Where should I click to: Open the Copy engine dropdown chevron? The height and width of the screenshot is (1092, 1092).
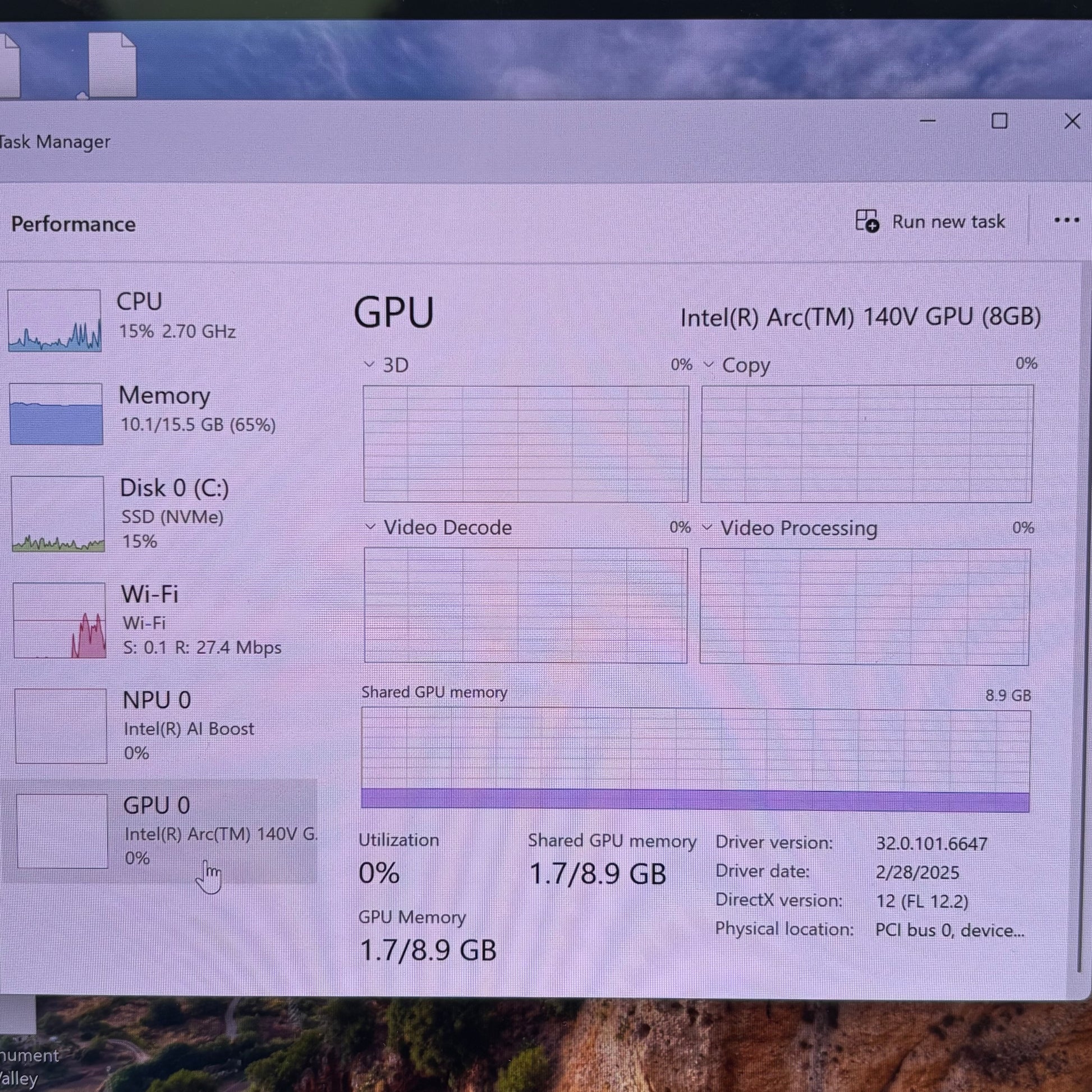708,365
